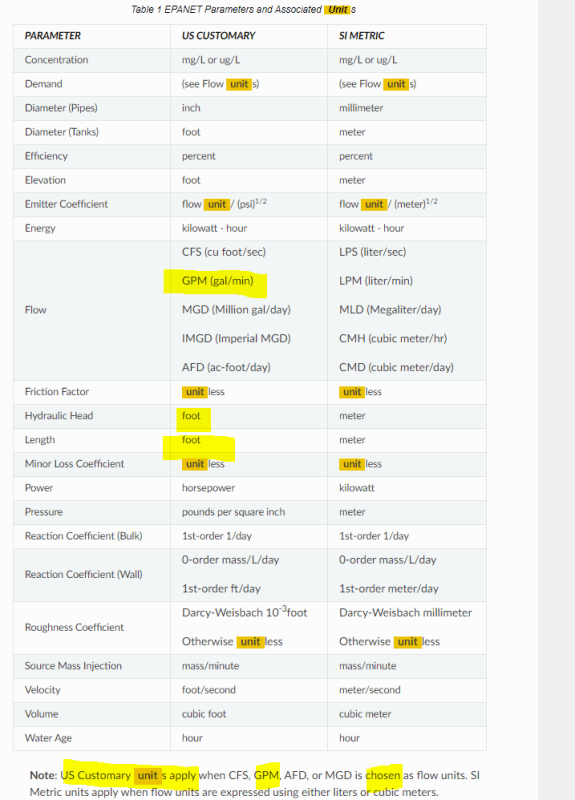Click 'CMH (cubic meter/hr)' entry
575x800 pixels.
point(393,338)
